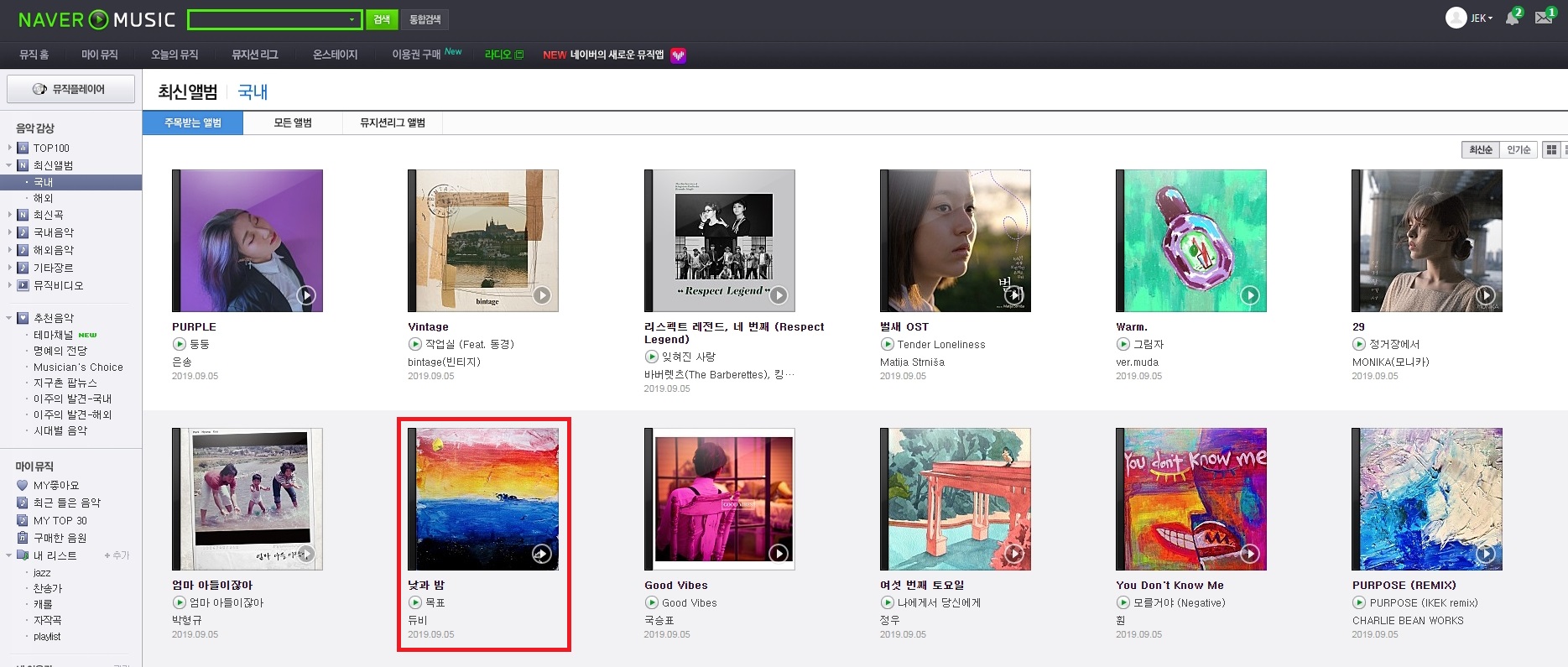Open the 네이버의 새로운 뮤직앱 link
Image resolution: width=1568 pixels, height=667 pixels.
click(x=614, y=55)
